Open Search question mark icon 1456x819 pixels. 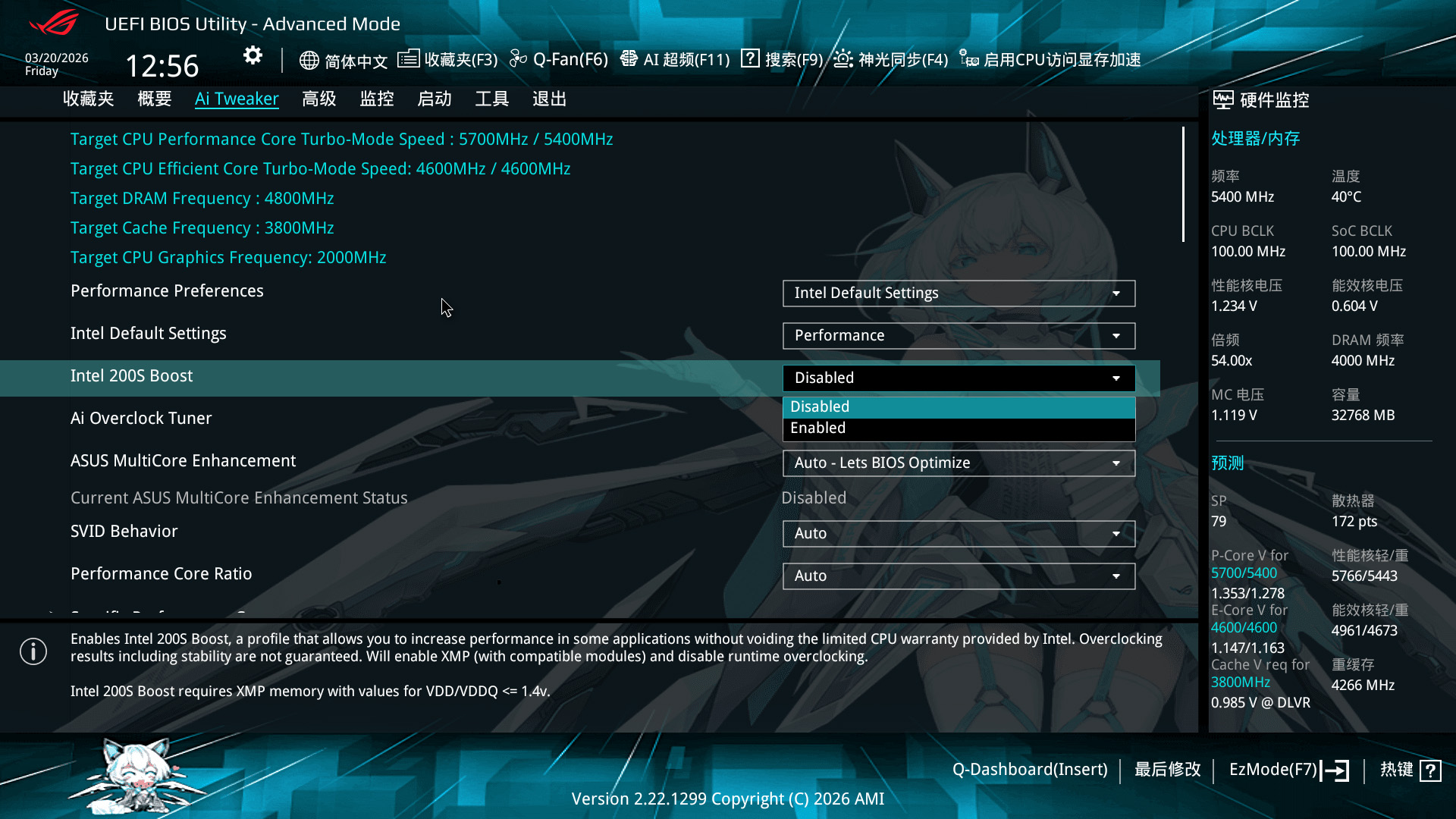[x=750, y=58]
